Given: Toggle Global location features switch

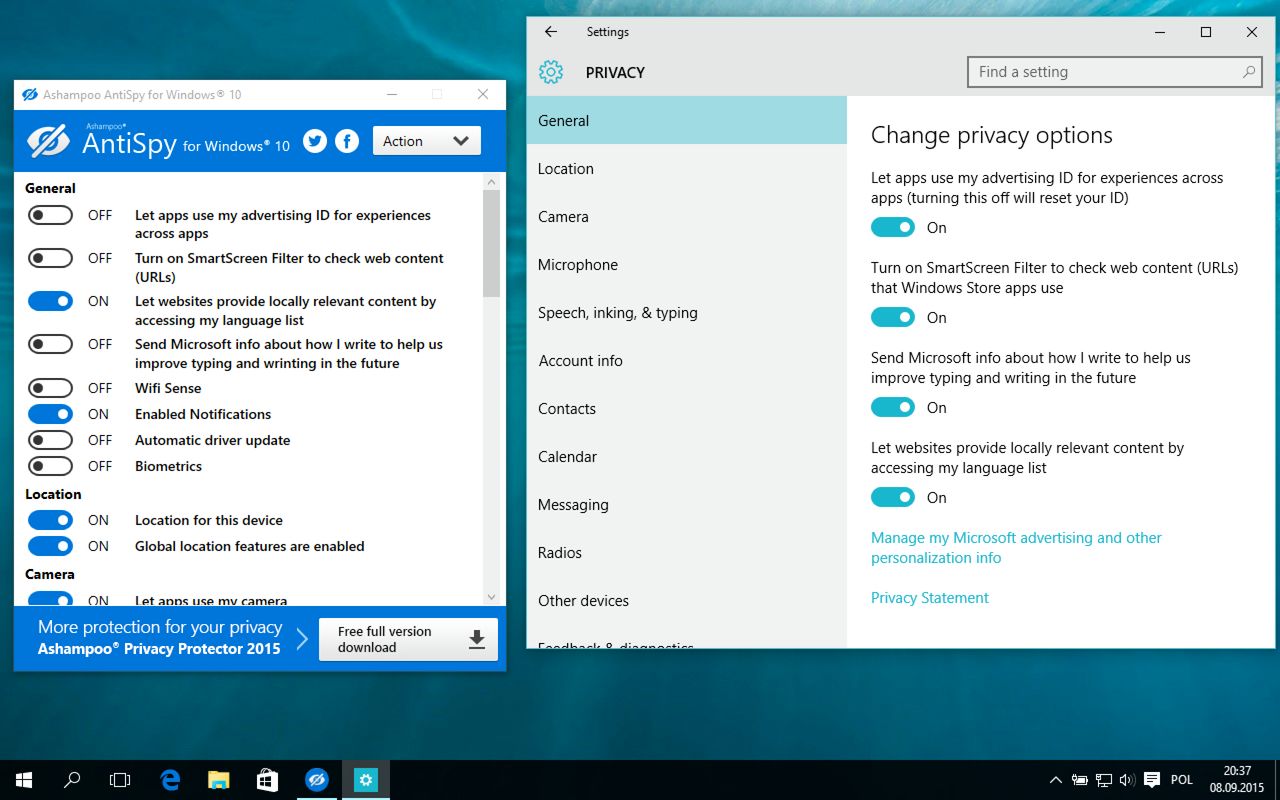Looking at the screenshot, I should click(50, 546).
